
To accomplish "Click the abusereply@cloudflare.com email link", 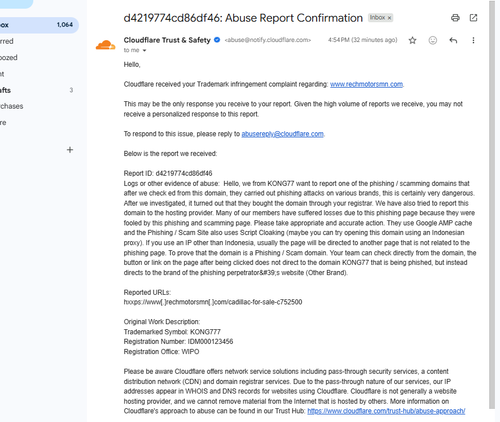I will [282, 134].
